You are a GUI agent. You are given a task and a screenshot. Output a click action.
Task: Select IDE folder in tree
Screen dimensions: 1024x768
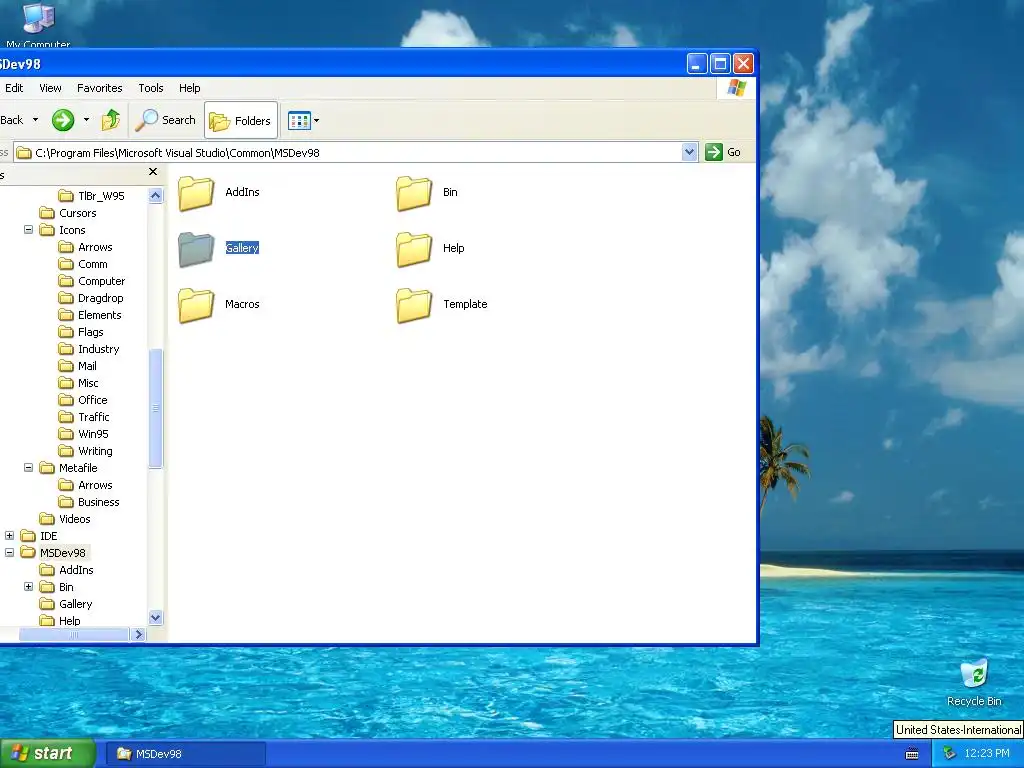[x=39, y=536]
